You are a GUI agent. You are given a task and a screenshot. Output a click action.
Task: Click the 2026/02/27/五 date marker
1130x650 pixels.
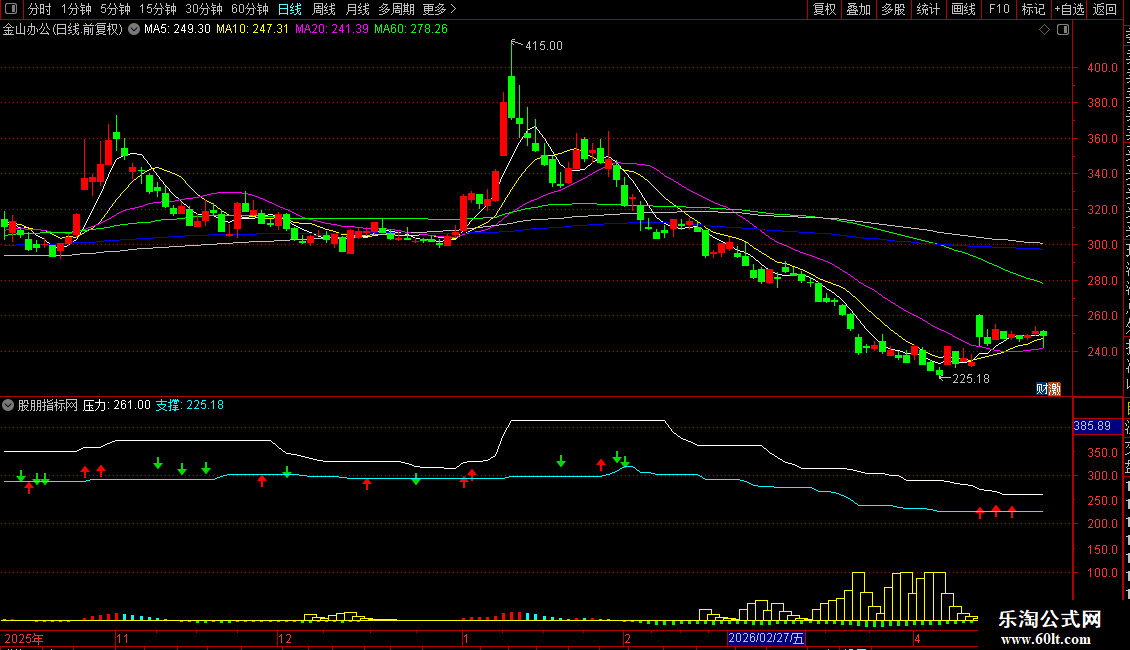(x=766, y=638)
